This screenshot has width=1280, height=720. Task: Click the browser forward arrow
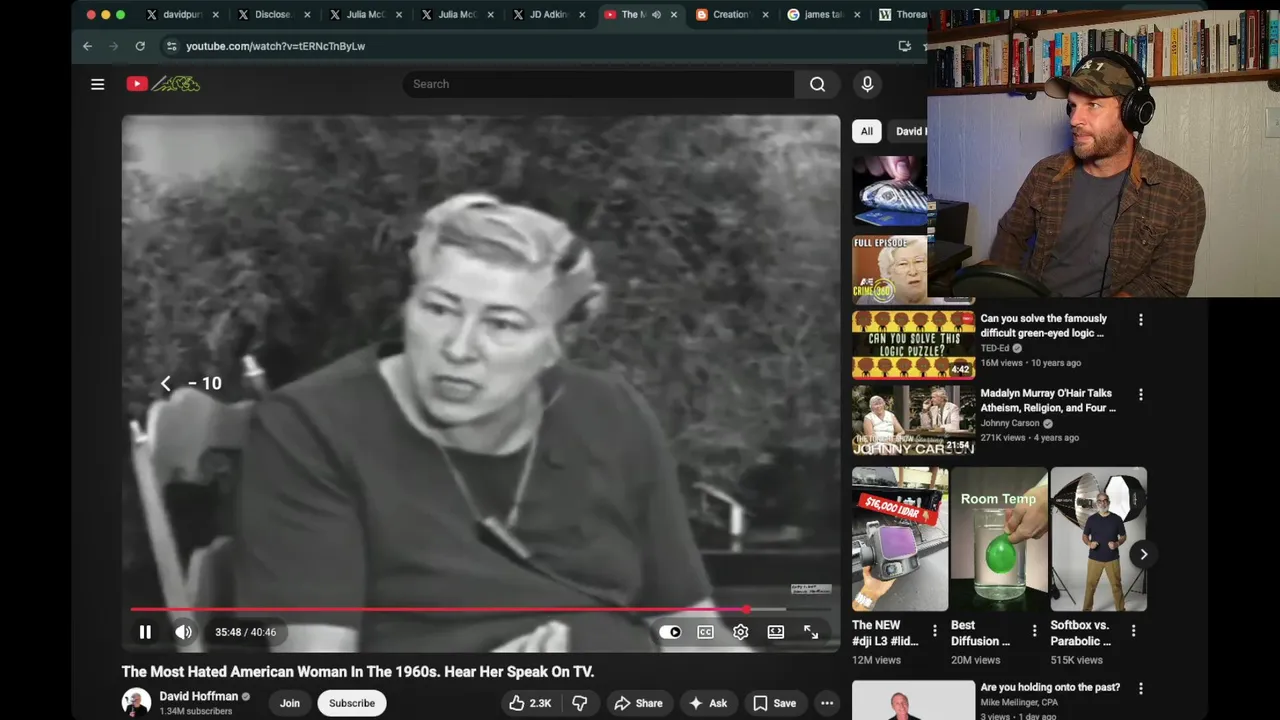coord(113,46)
